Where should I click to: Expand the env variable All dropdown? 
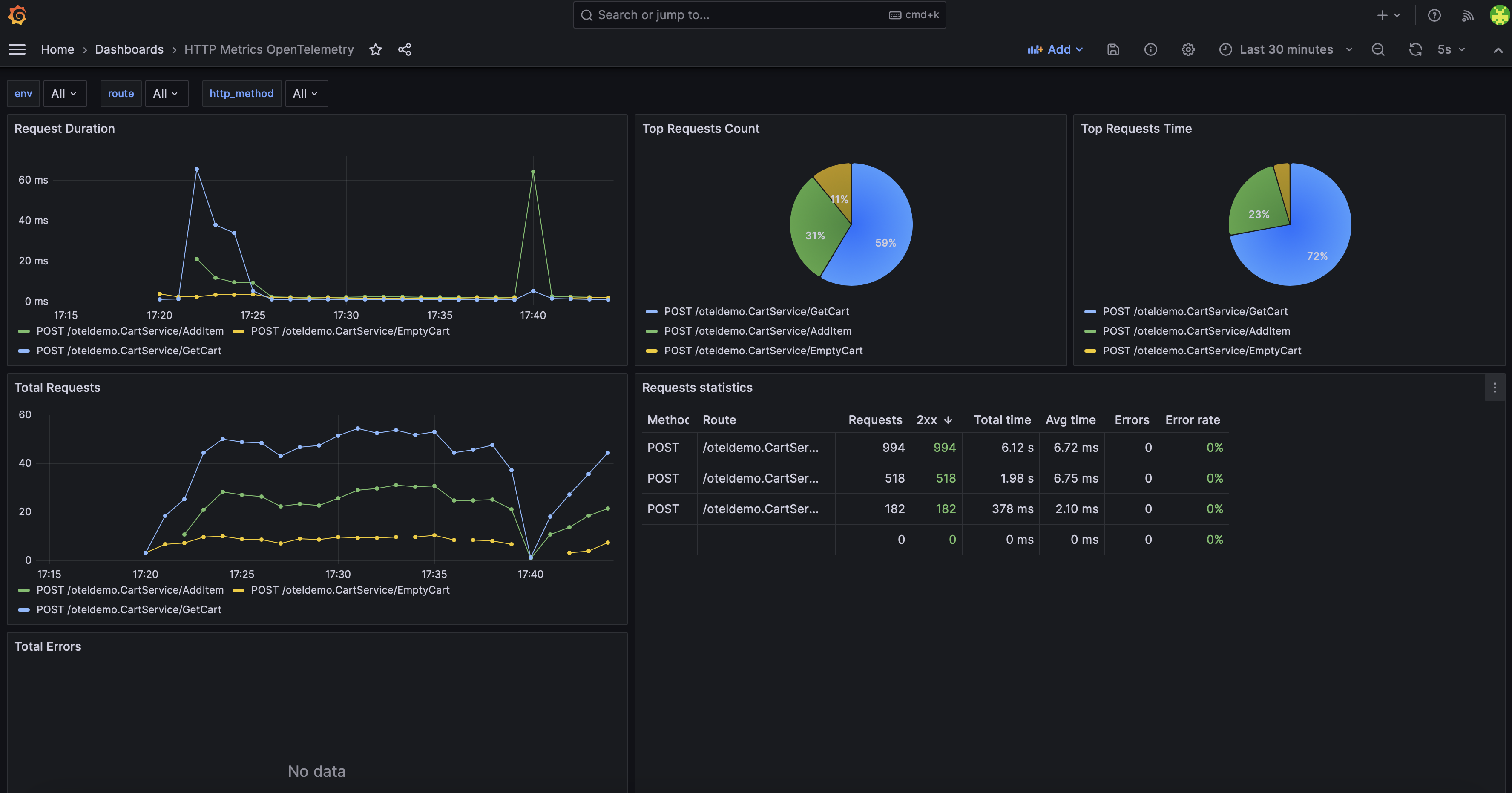(65, 94)
